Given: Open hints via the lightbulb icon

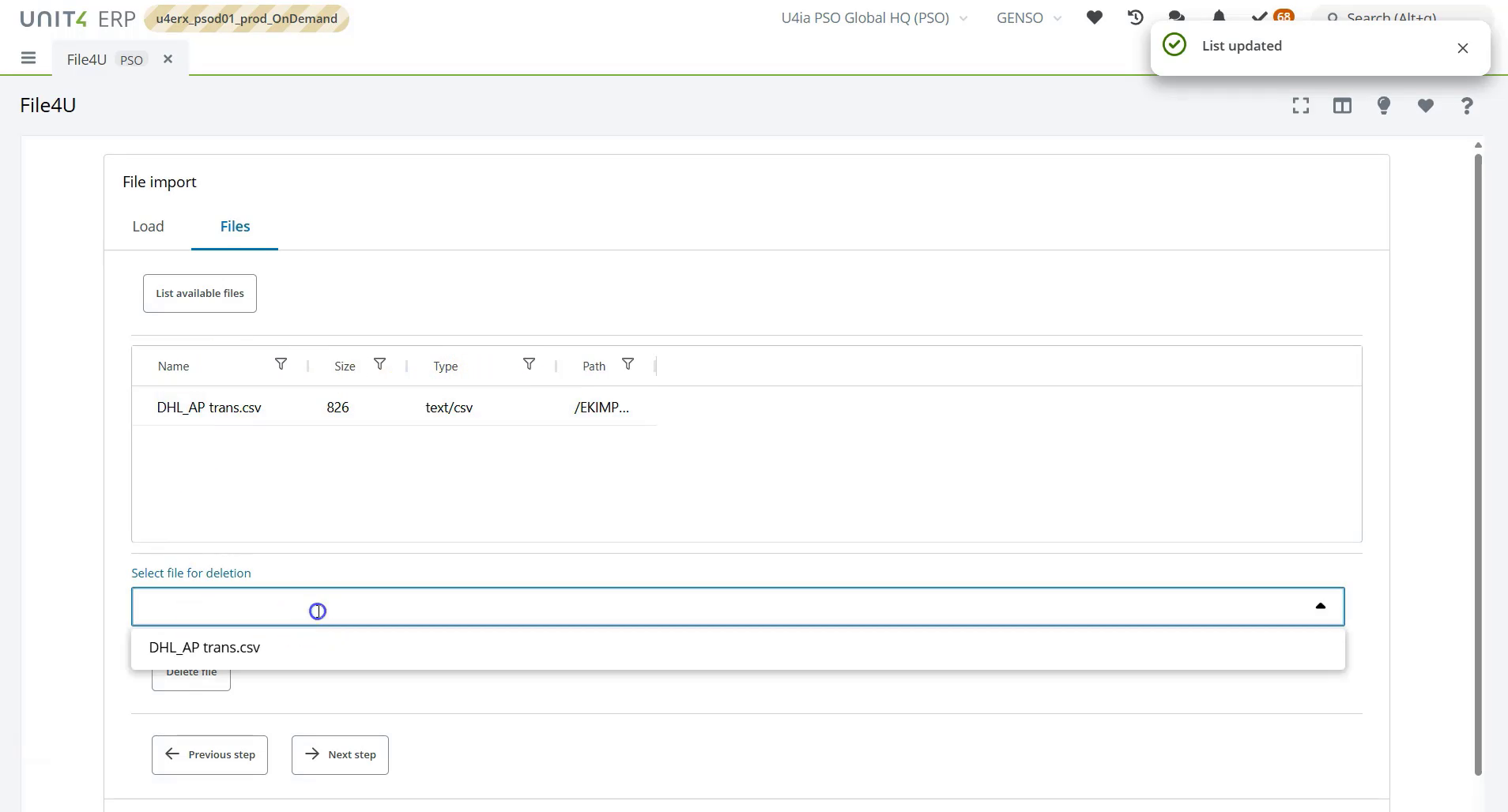Looking at the screenshot, I should click(x=1384, y=105).
